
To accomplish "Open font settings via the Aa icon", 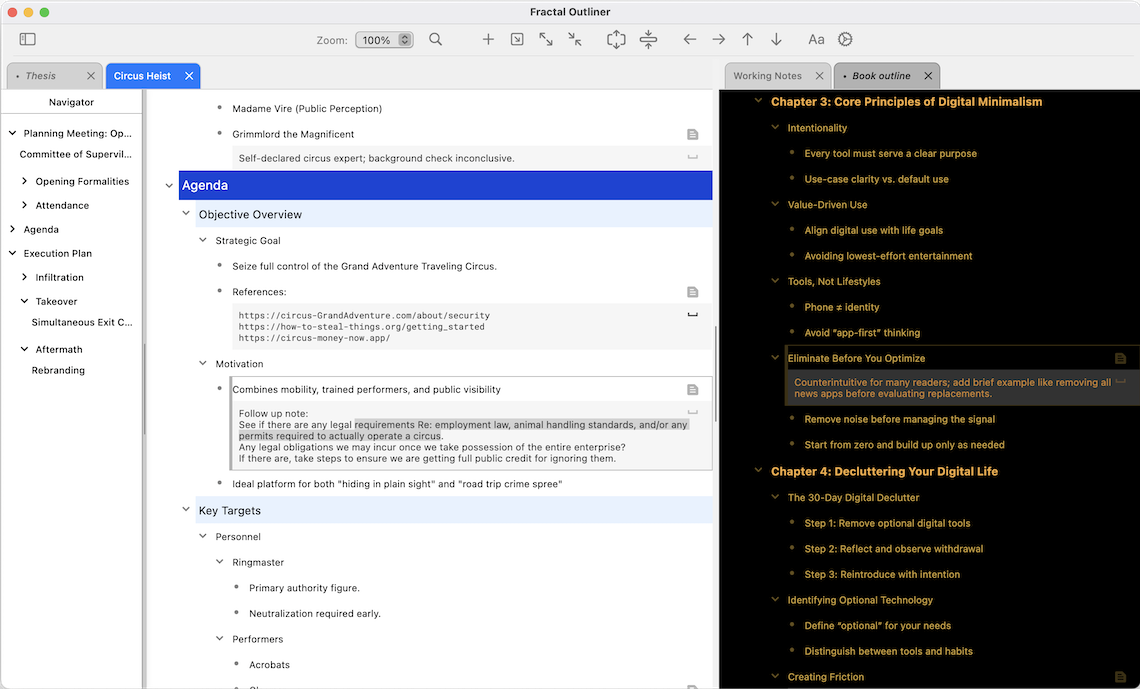I will 816,39.
